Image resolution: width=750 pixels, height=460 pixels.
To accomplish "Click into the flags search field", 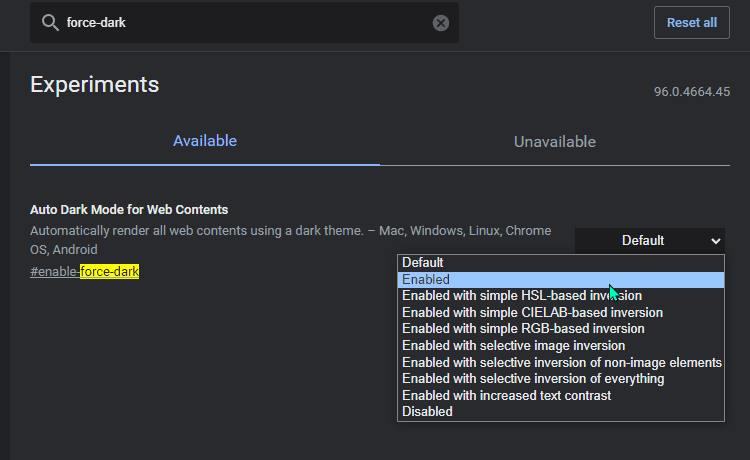I will [246, 22].
